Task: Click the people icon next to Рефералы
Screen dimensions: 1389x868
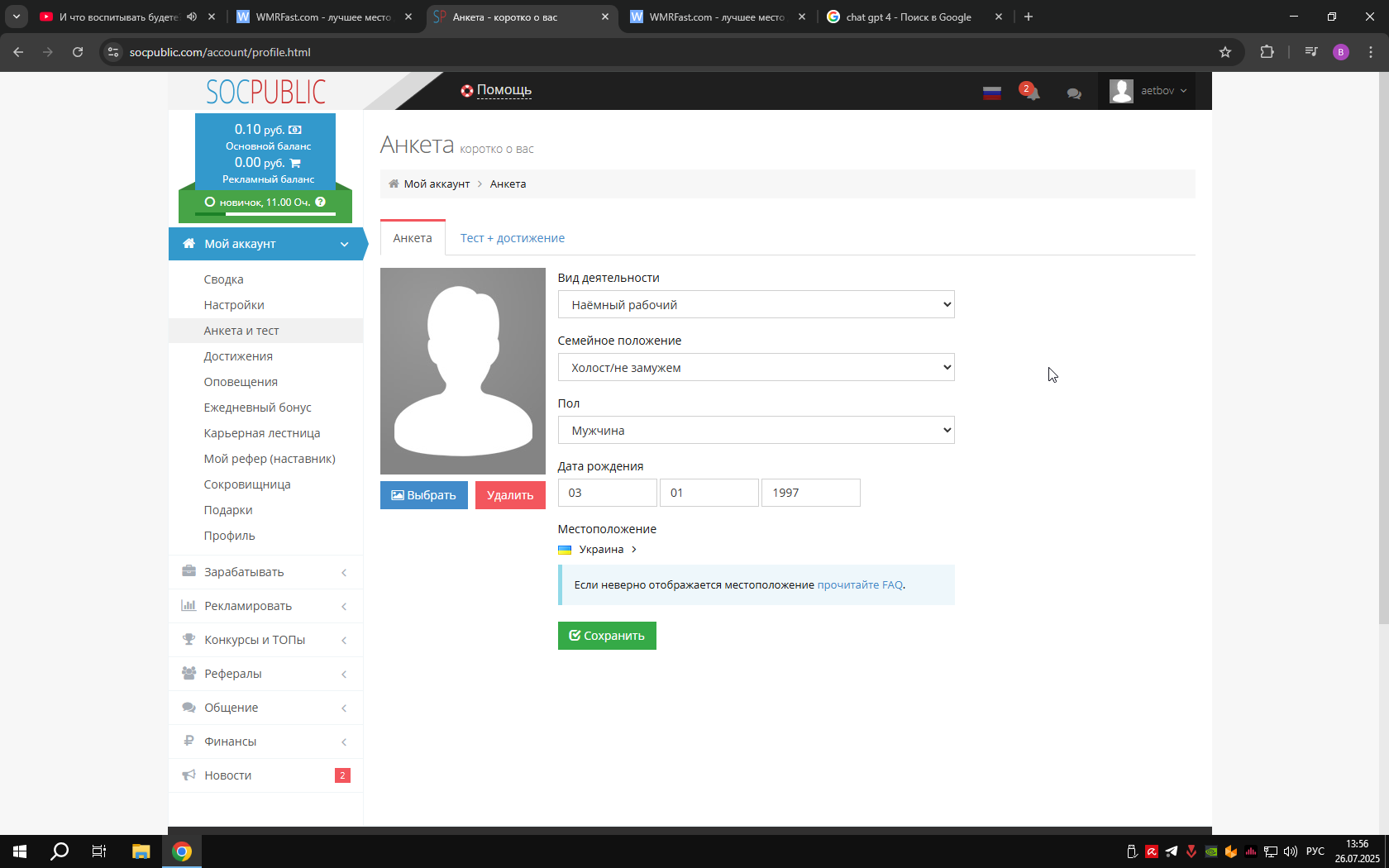Action: (189, 673)
